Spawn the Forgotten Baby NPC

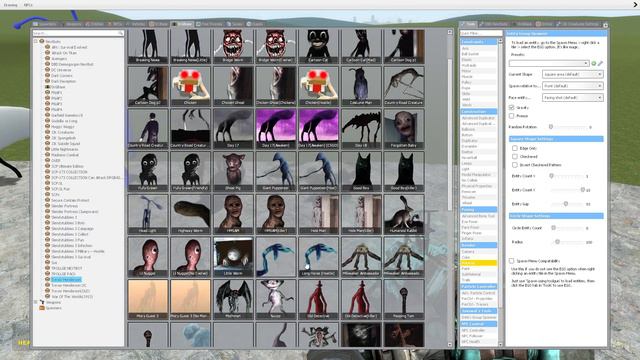[404, 129]
